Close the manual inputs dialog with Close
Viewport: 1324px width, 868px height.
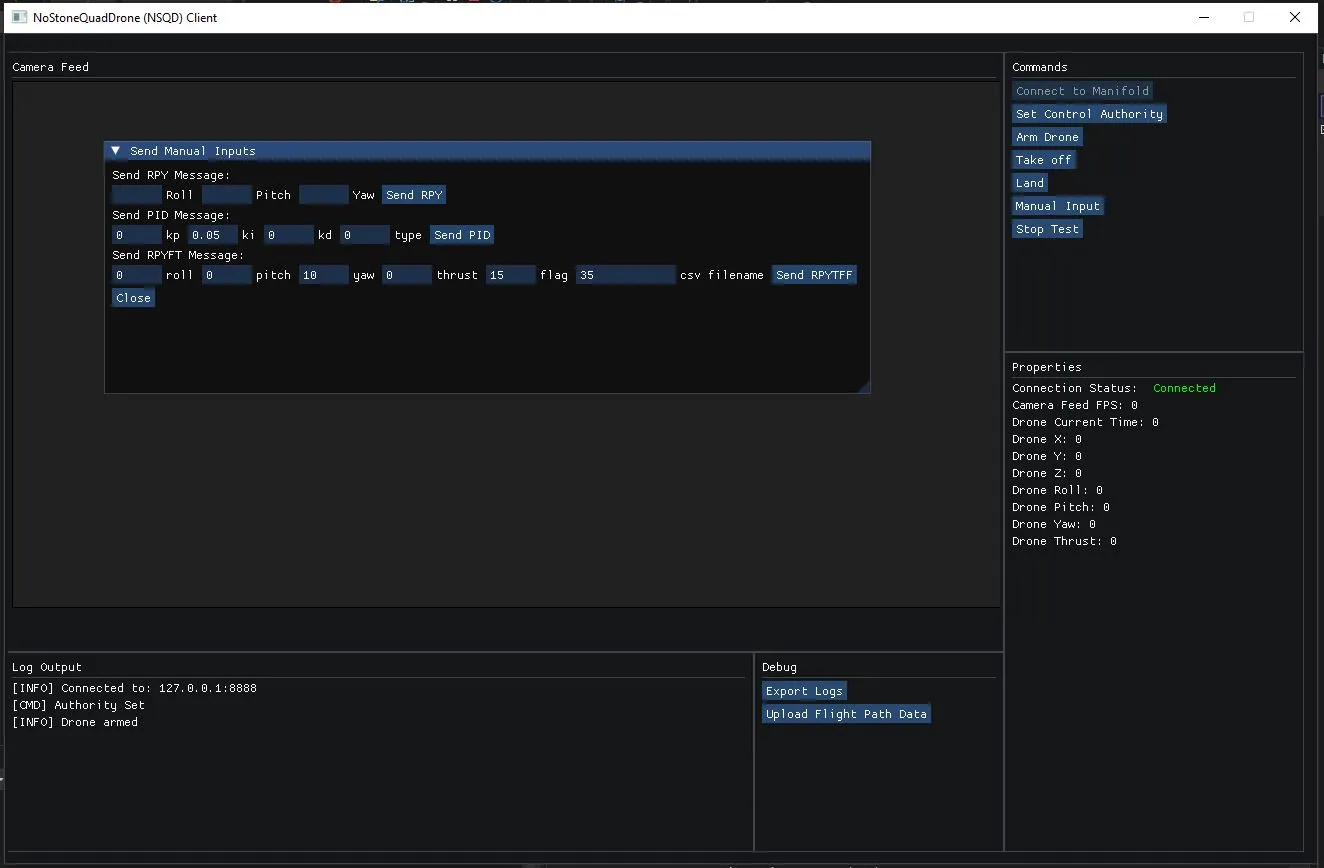pos(133,298)
